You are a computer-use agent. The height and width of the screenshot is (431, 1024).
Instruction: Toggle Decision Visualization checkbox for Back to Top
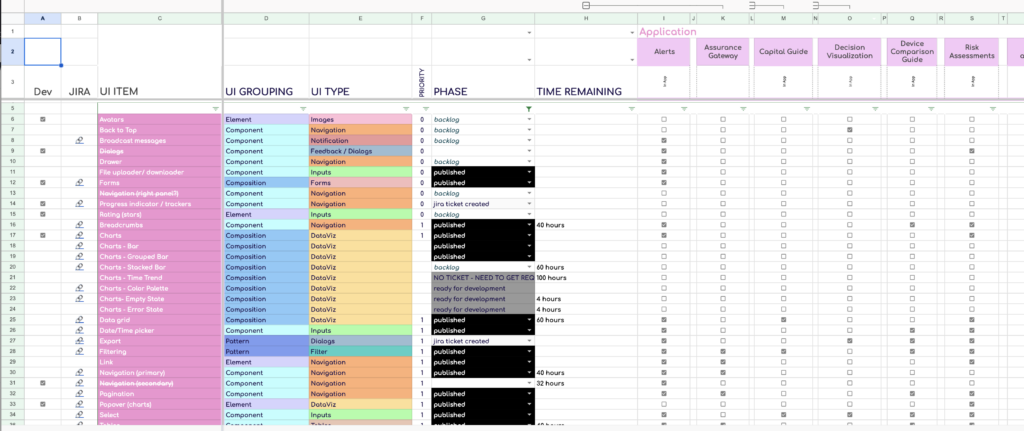[x=849, y=130]
